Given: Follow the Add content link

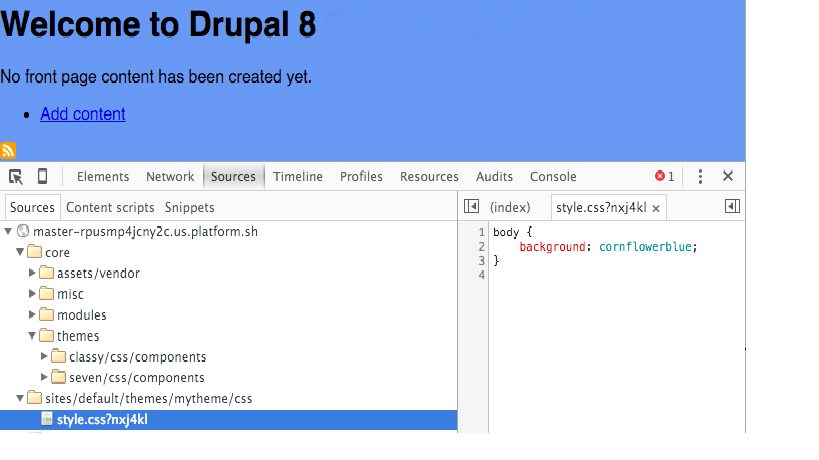Looking at the screenshot, I should click(83, 114).
